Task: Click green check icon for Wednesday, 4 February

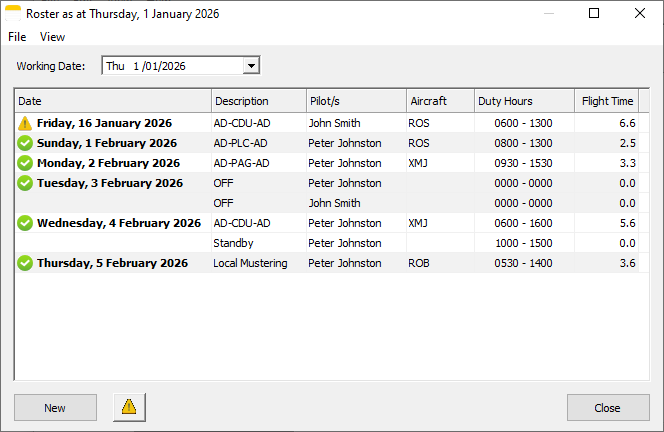Action: (x=25, y=223)
